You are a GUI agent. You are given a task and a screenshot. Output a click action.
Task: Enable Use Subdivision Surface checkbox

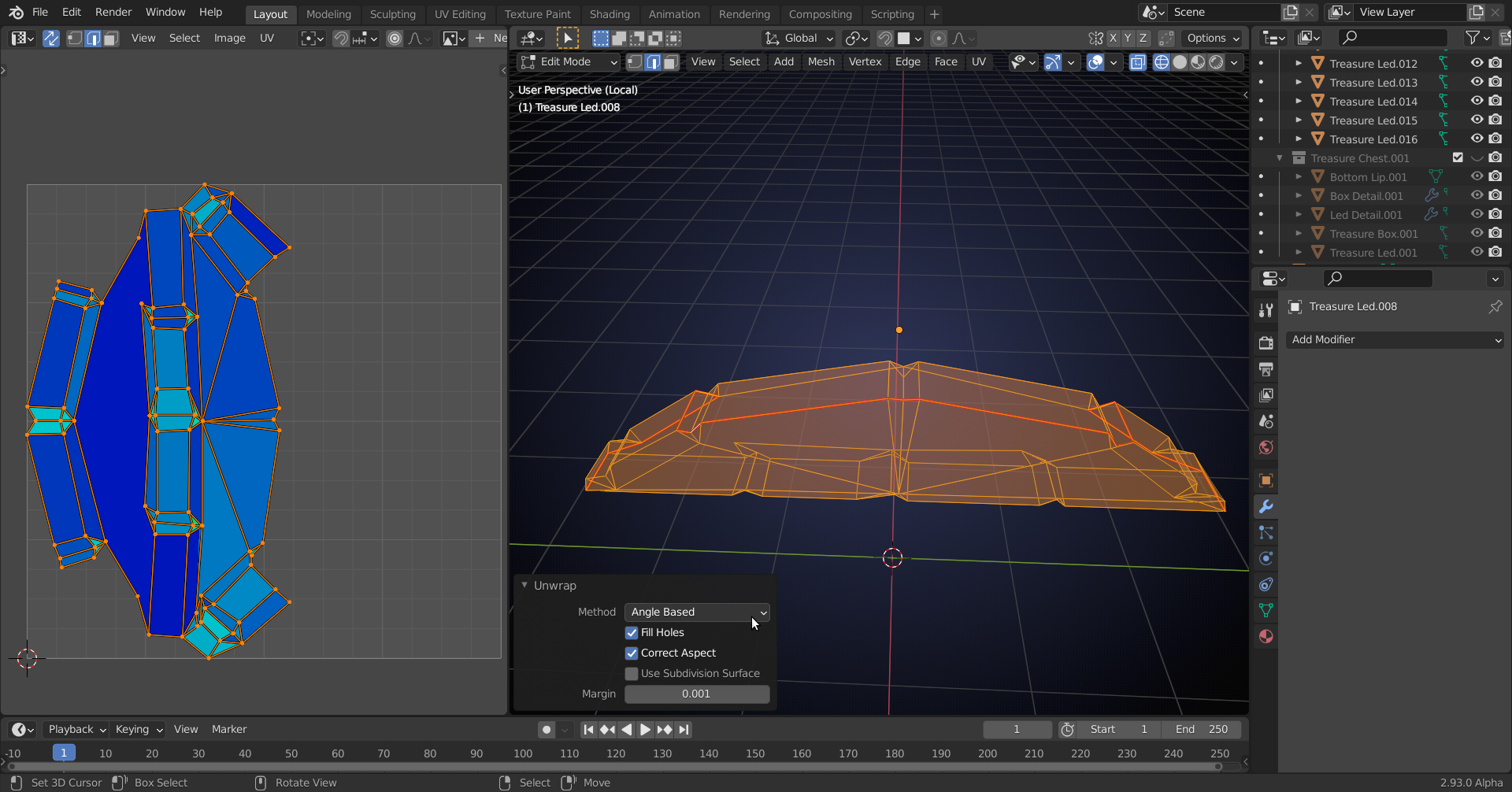[x=632, y=673]
